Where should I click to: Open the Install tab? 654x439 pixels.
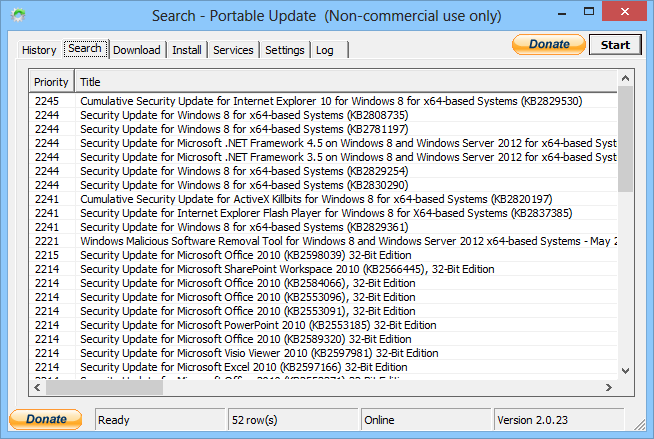(187, 50)
